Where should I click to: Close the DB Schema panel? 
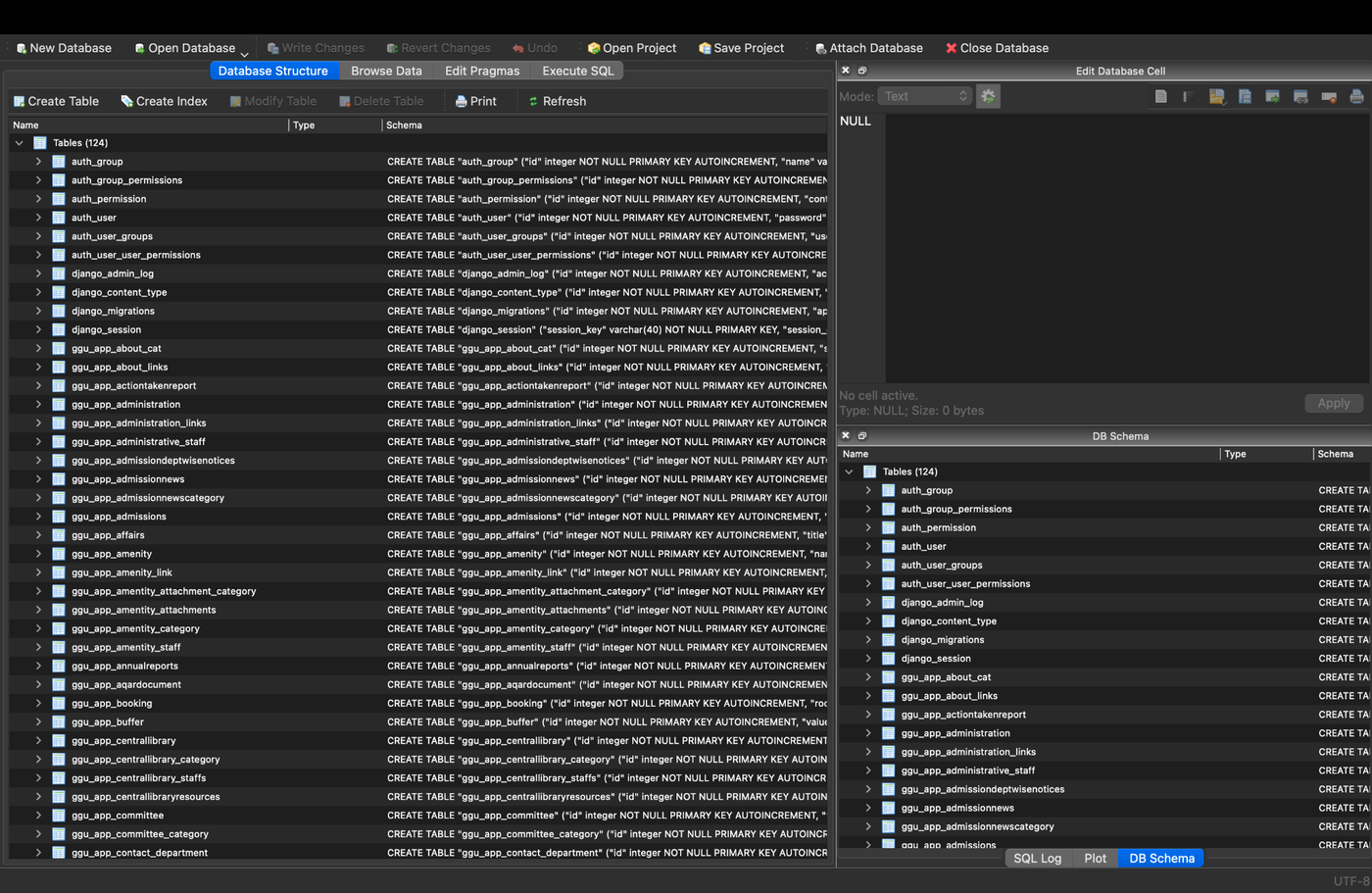pyautogui.click(x=846, y=435)
